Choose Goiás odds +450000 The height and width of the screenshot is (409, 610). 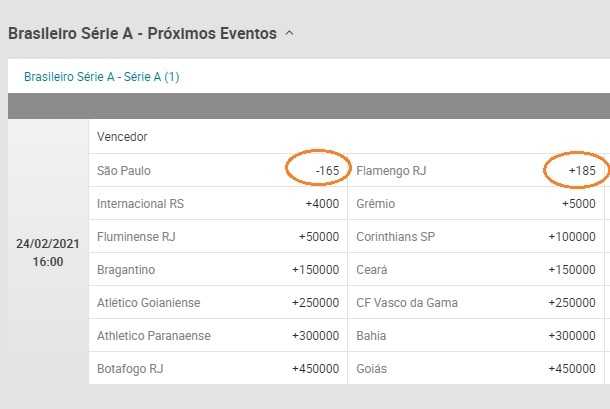pyautogui.click(x=476, y=369)
